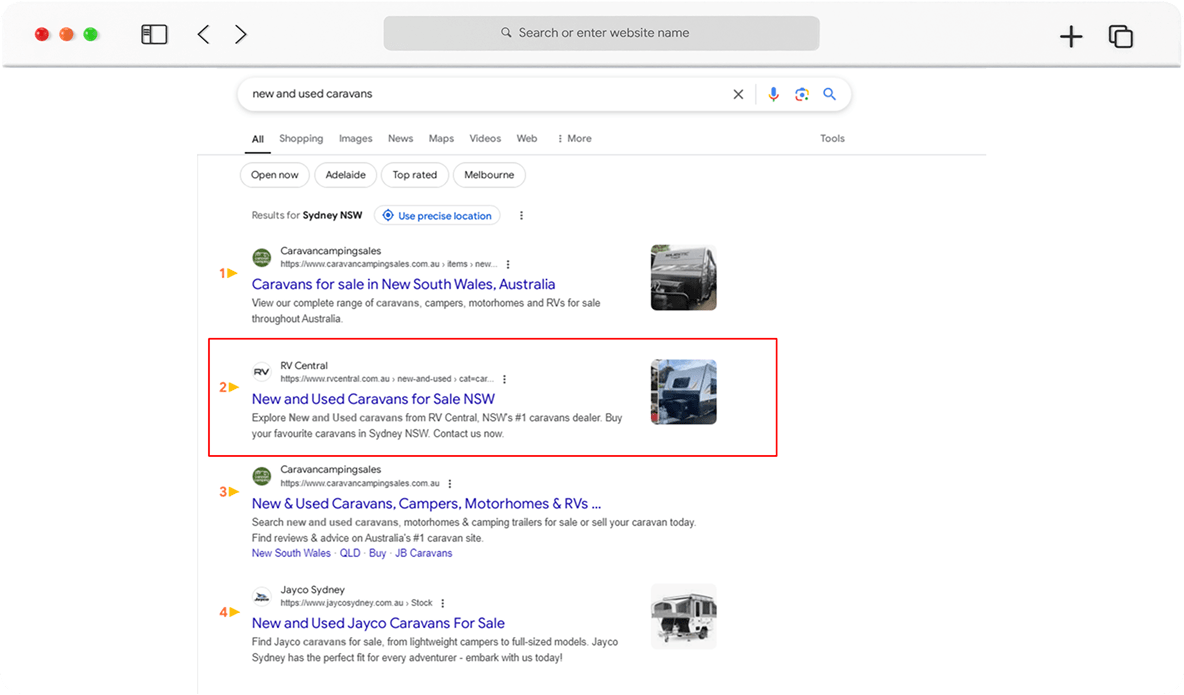
Task: Go back with the browser back arrow
Action: 203,34
